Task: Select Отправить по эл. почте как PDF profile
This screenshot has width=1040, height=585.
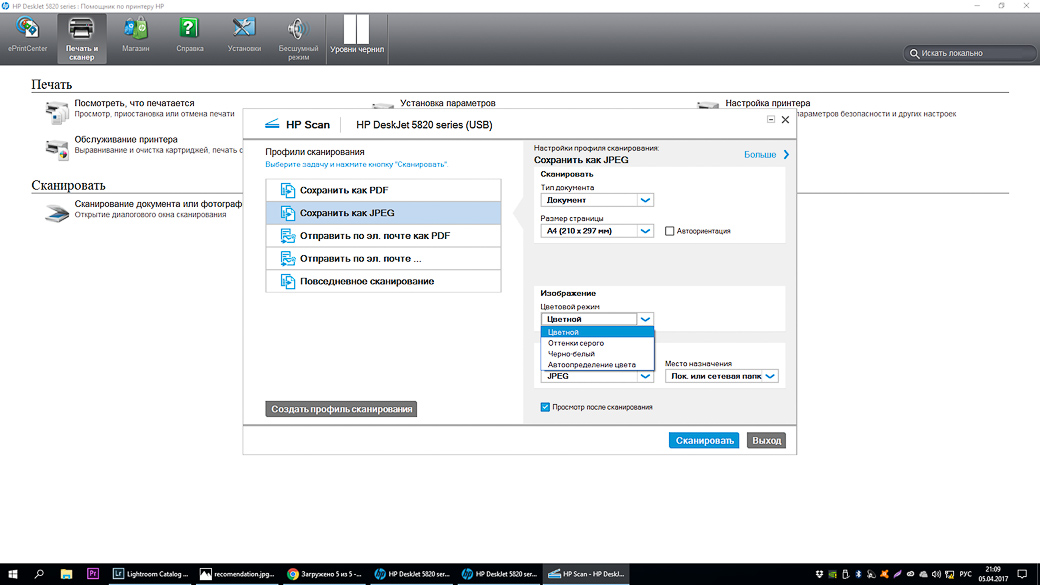Action: coord(383,235)
